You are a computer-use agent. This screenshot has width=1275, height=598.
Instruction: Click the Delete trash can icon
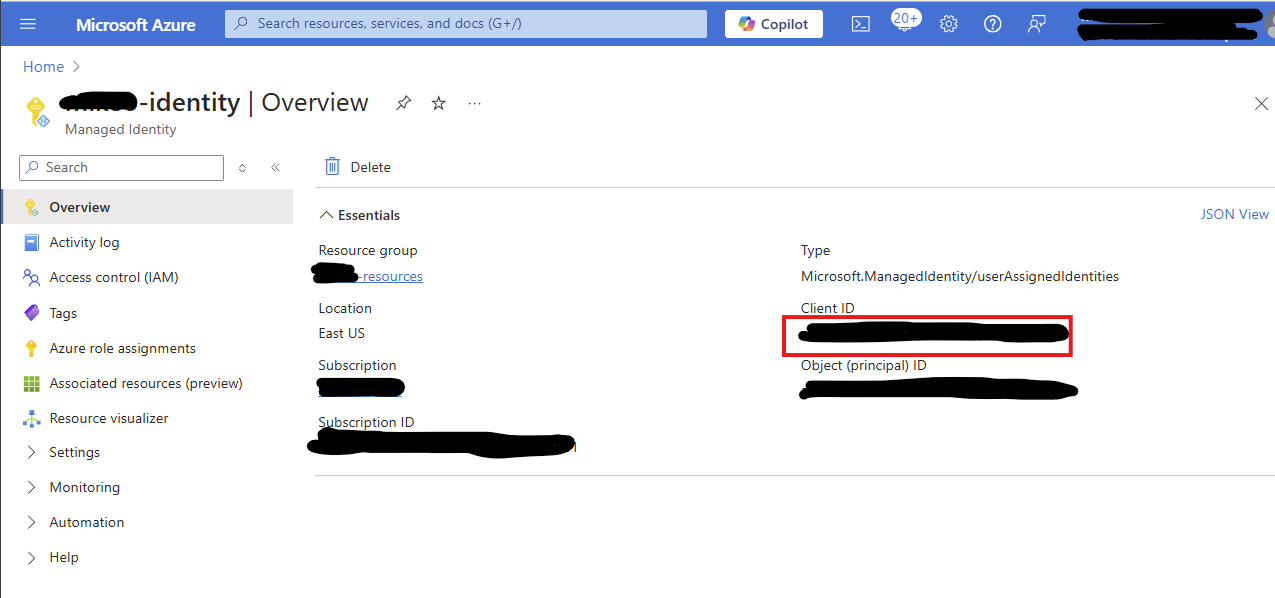click(x=332, y=167)
